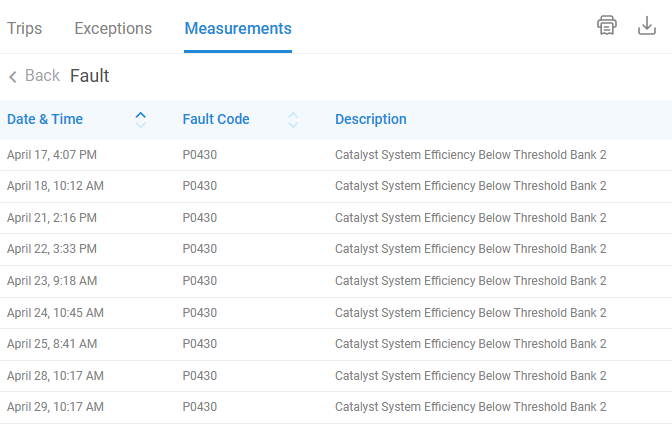Image resolution: width=672 pixels, height=429 pixels.
Task: Download the fault data
Action: [x=647, y=25]
